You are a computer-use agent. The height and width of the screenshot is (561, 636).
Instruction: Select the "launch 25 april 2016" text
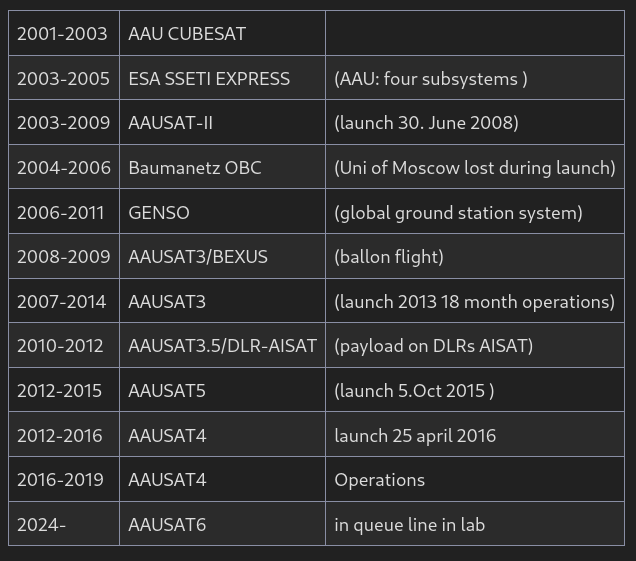[415, 436]
